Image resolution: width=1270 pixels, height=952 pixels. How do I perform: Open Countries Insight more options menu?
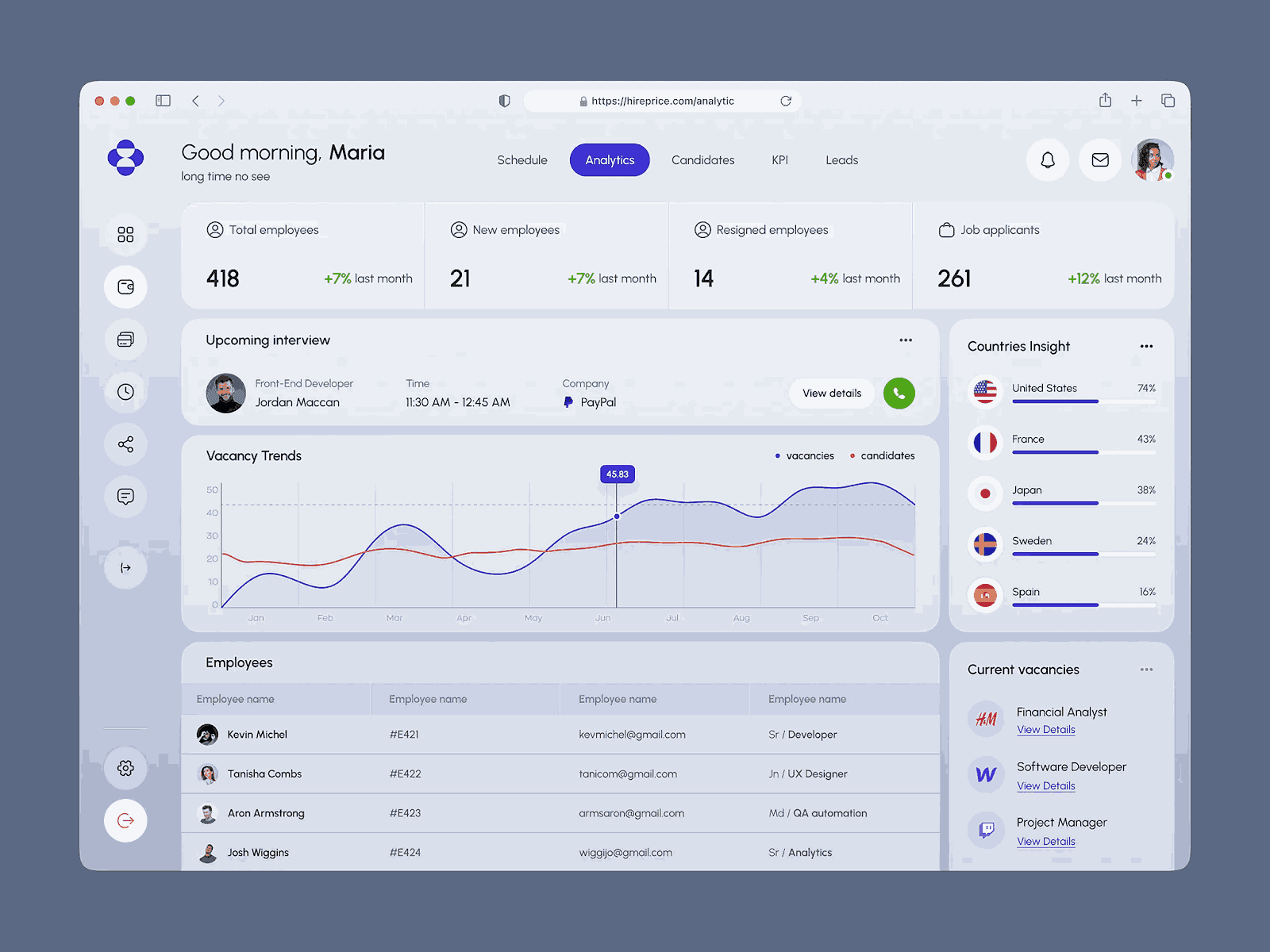1146,347
